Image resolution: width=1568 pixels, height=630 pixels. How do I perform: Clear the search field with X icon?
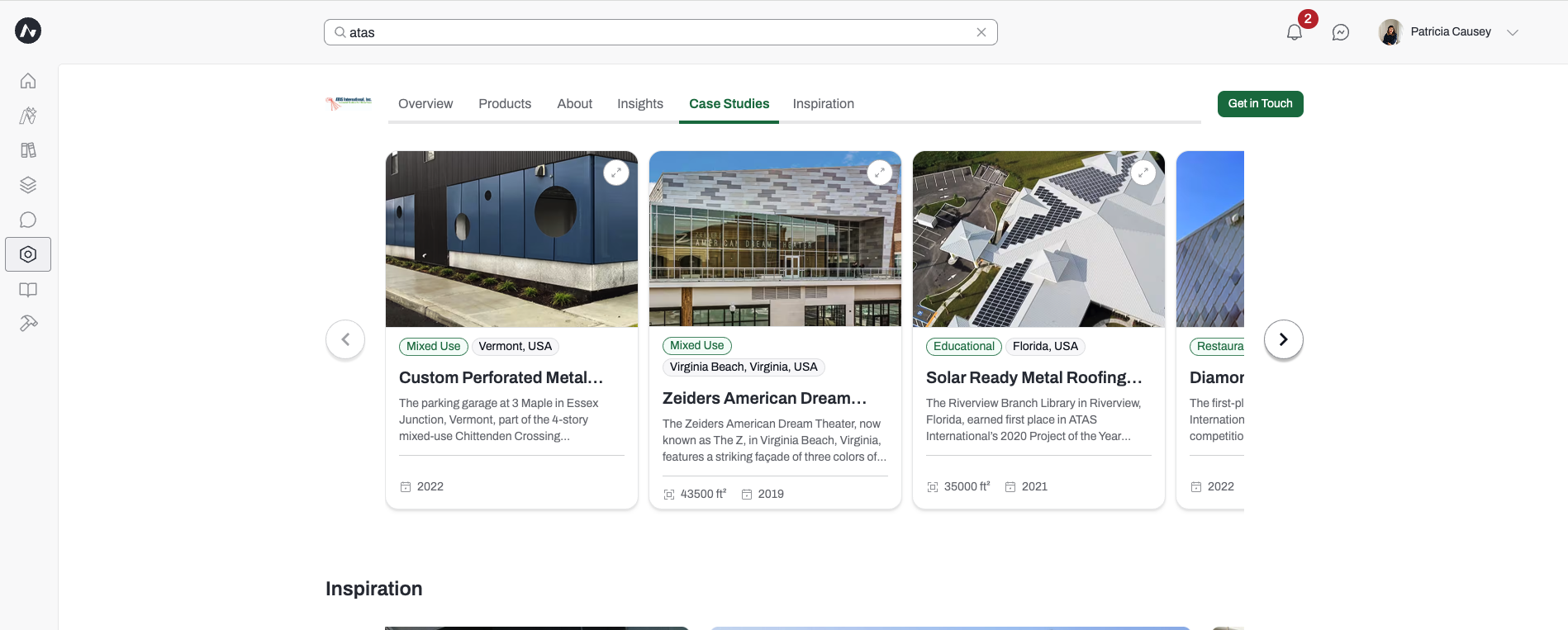coord(981,32)
